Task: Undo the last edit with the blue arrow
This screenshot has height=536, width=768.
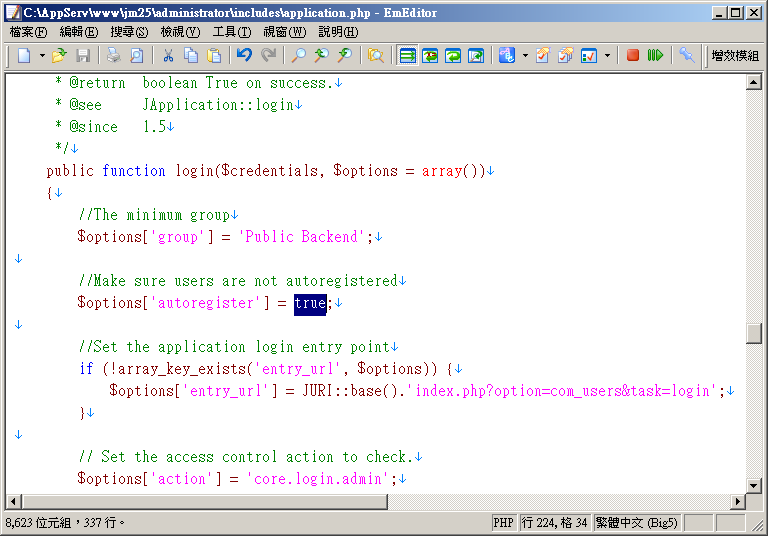Action: (244, 56)
